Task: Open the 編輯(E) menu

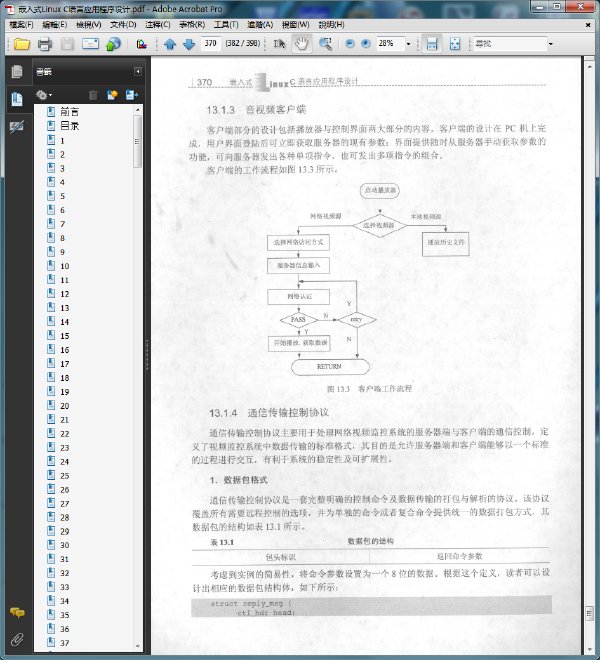Action: click(x=55, y=25)
